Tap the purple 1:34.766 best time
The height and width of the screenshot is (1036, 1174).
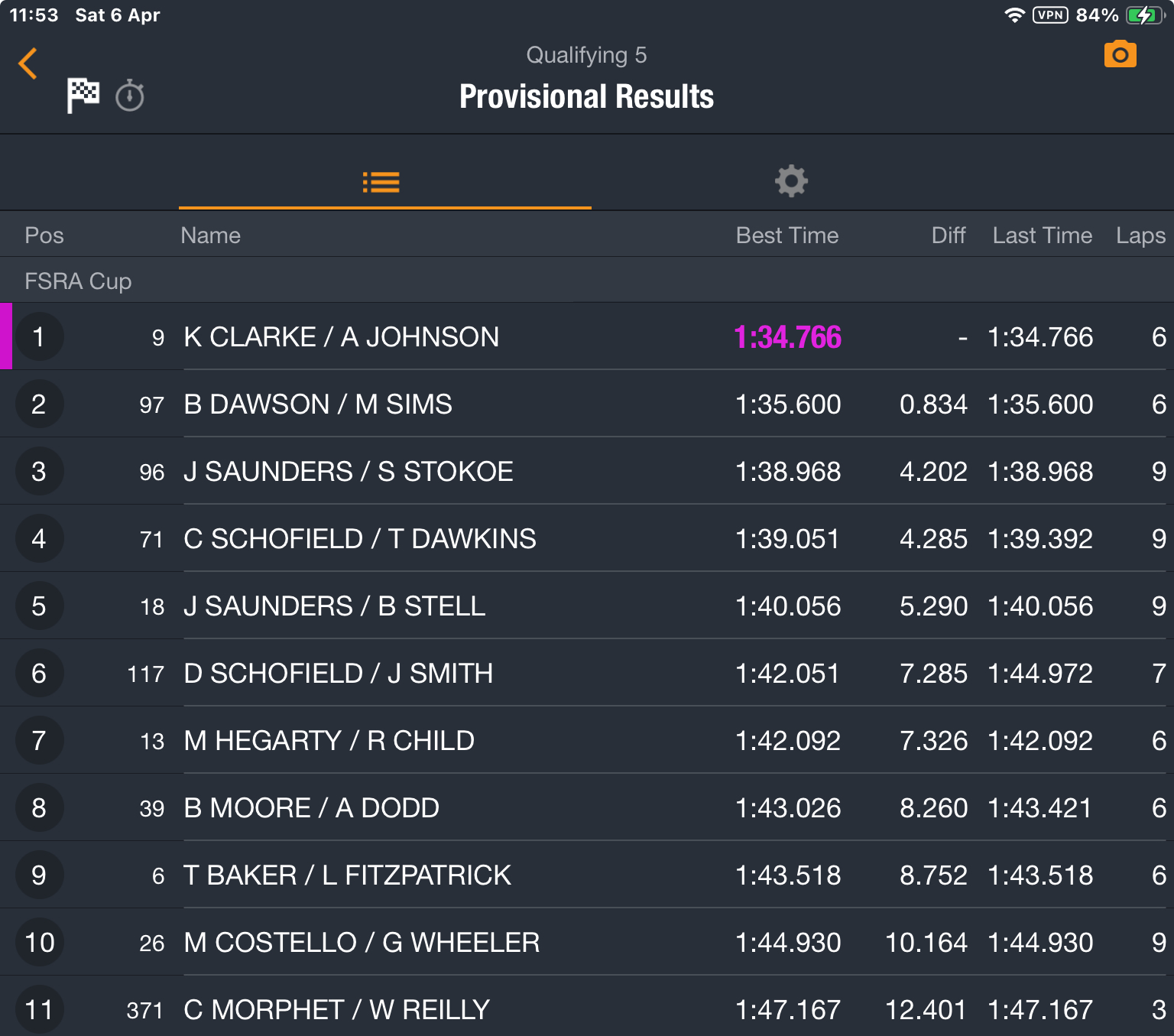tap(787, 337)
